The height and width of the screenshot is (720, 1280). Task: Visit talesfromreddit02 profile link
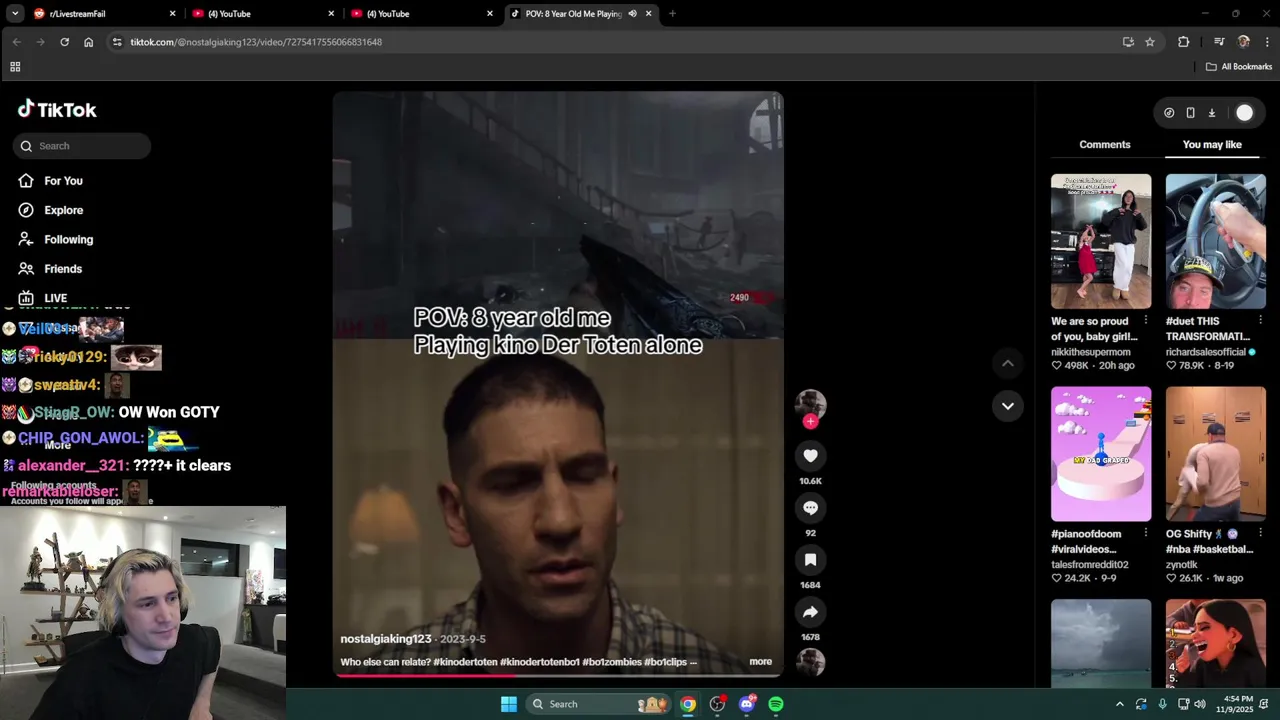(1090, 565)
